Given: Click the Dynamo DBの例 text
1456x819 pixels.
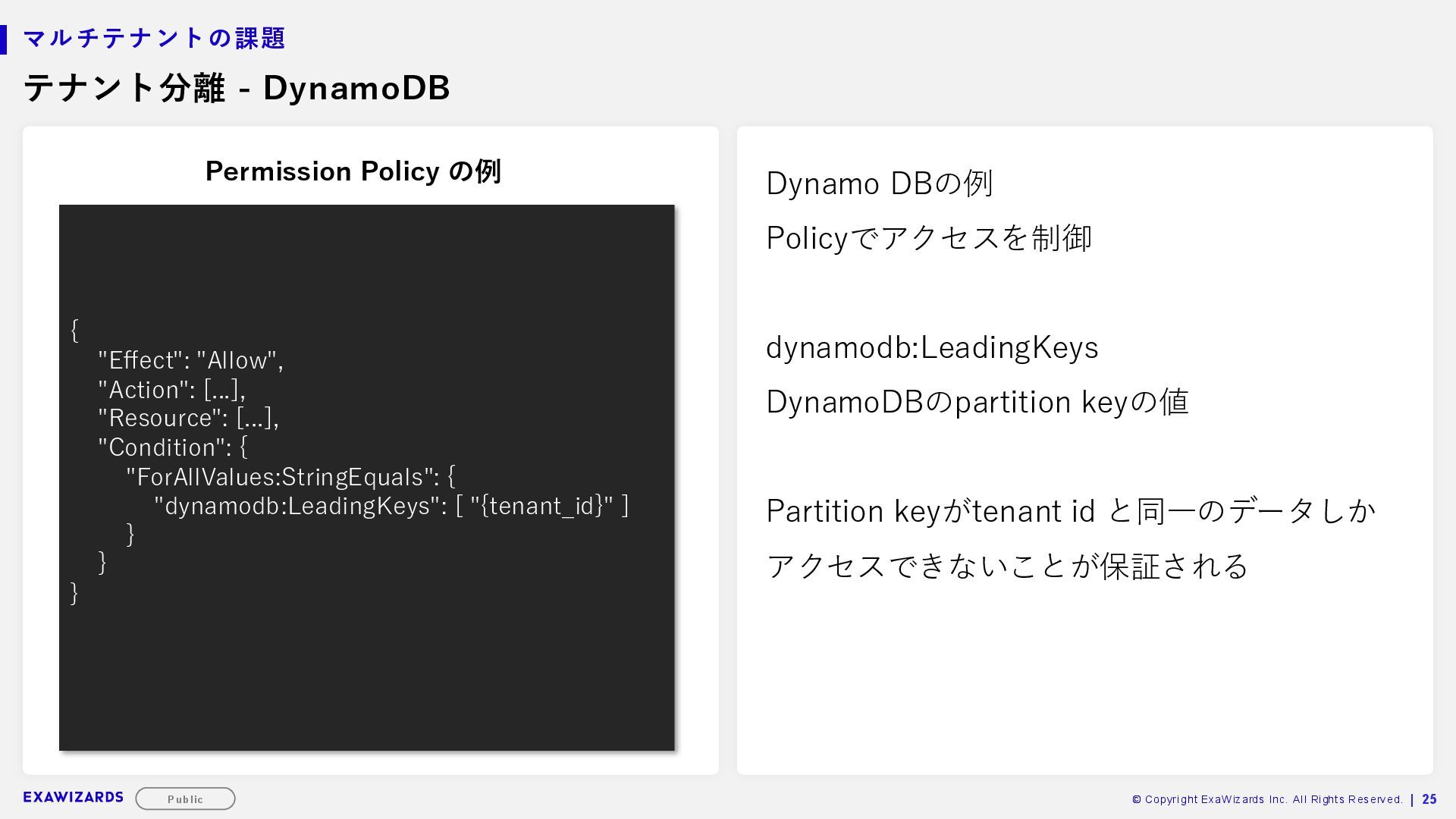Looking at the screenshot, I should point(879,184).
